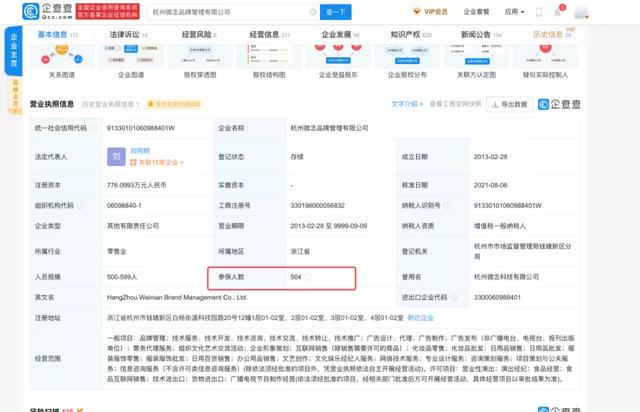Click info icon beside 进出口企业代码
The height and width of the screenshot is (412, 640).
[x=454, y=297]
